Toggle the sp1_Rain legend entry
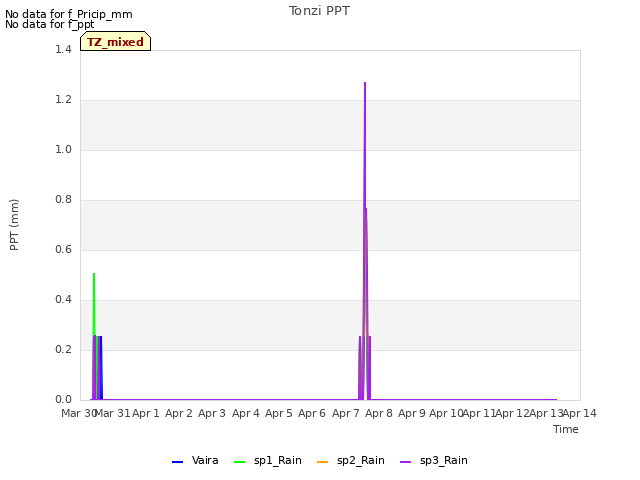 (268, 461)
